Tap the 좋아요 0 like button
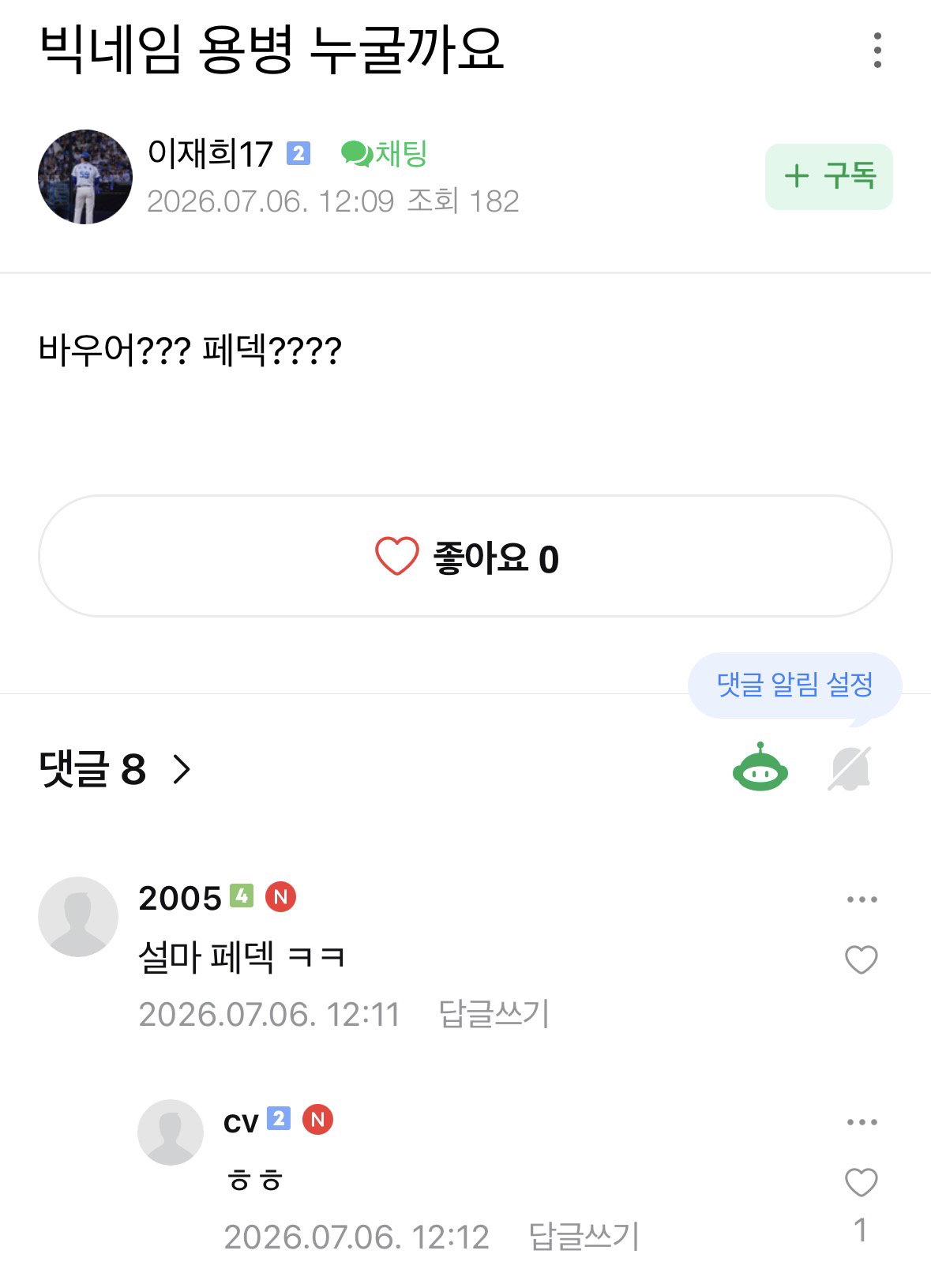931x1288 pixels. pos(466,557)
